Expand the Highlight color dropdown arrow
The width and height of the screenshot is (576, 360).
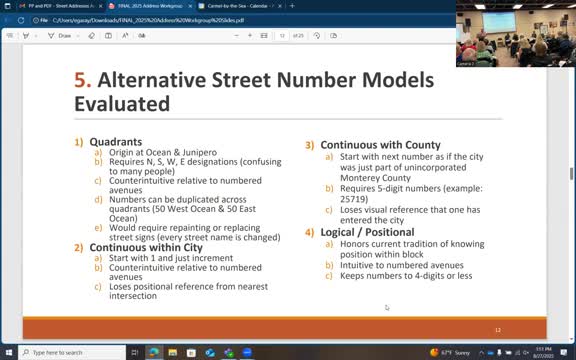[36, 36]
